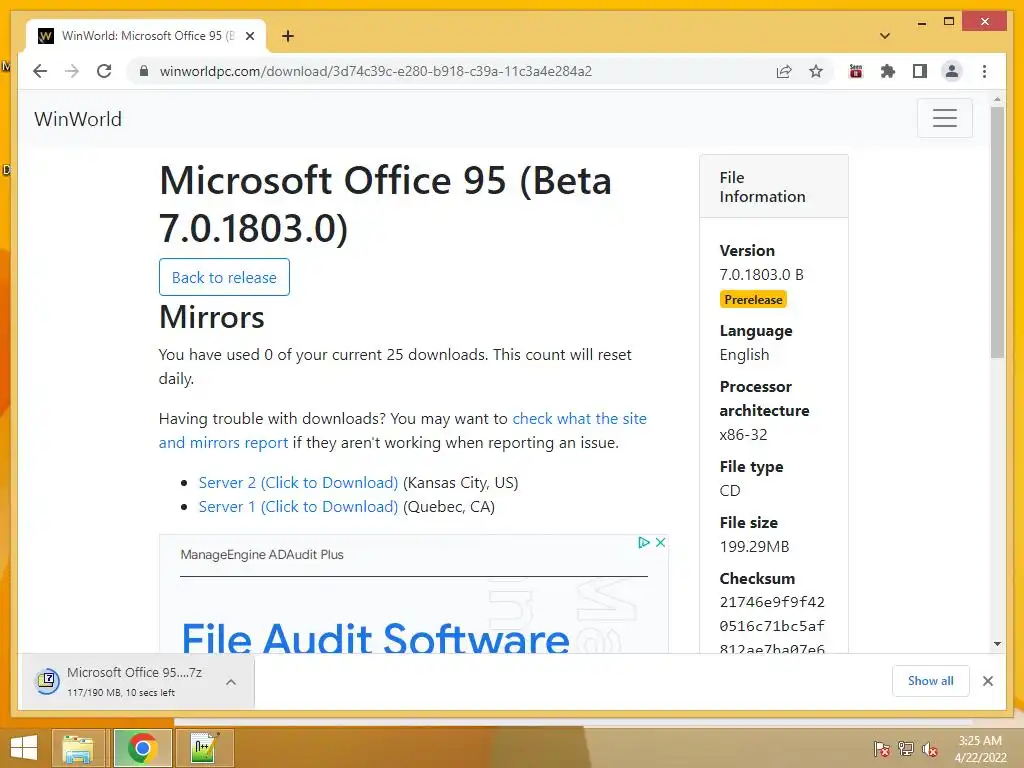Toggle the Chrome side panel
Viewport: 1024px width, 768px height.
(920, 71)
